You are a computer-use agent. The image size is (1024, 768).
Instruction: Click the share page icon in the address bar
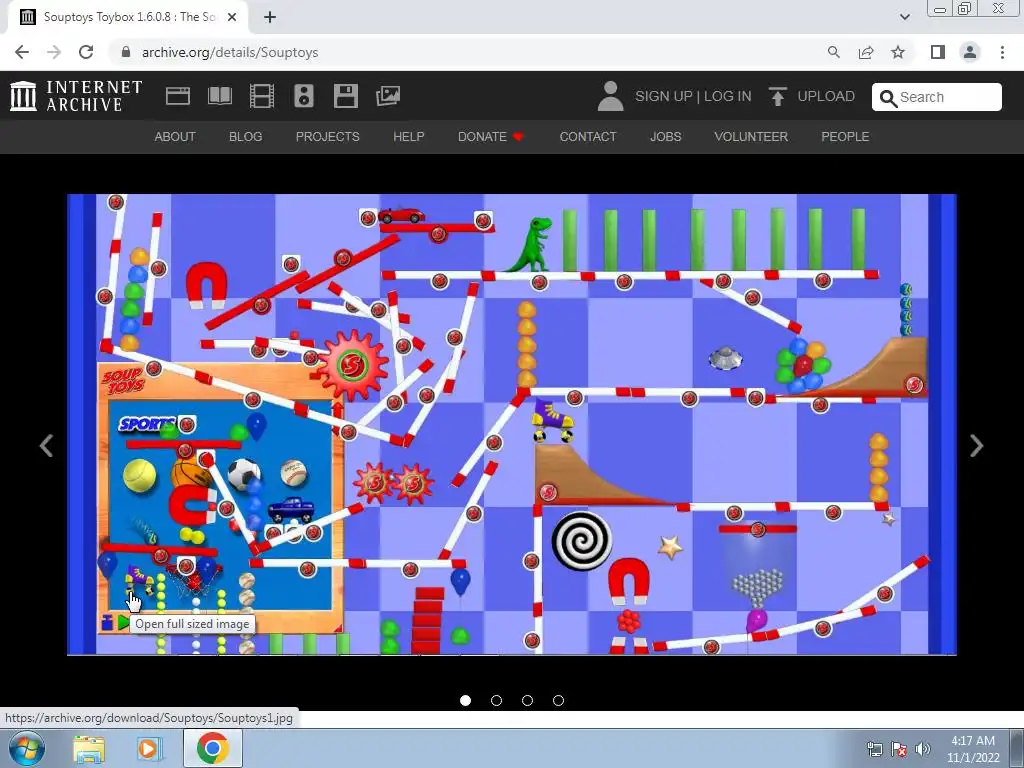click(x=866, y=52)
